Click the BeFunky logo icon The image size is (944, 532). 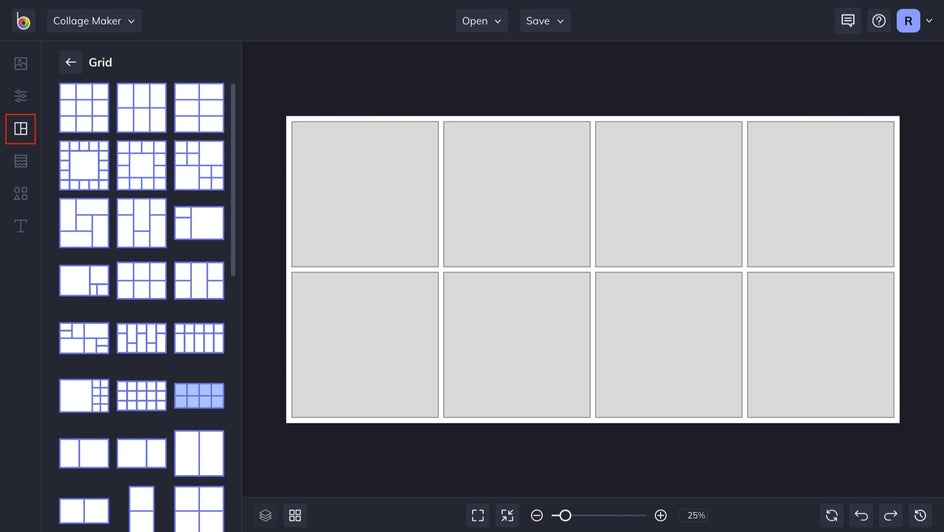click(x=23, y=21)
